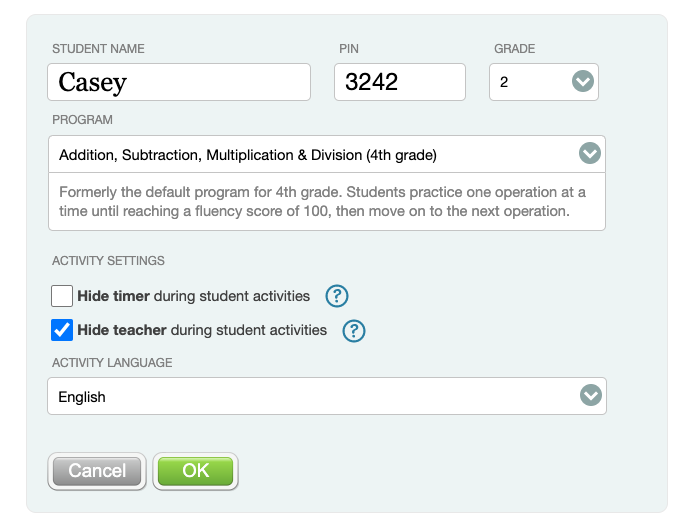Click the Grade dropdown arrow icon
This screenshot has height=531, width=683.
tap(583, 82)
